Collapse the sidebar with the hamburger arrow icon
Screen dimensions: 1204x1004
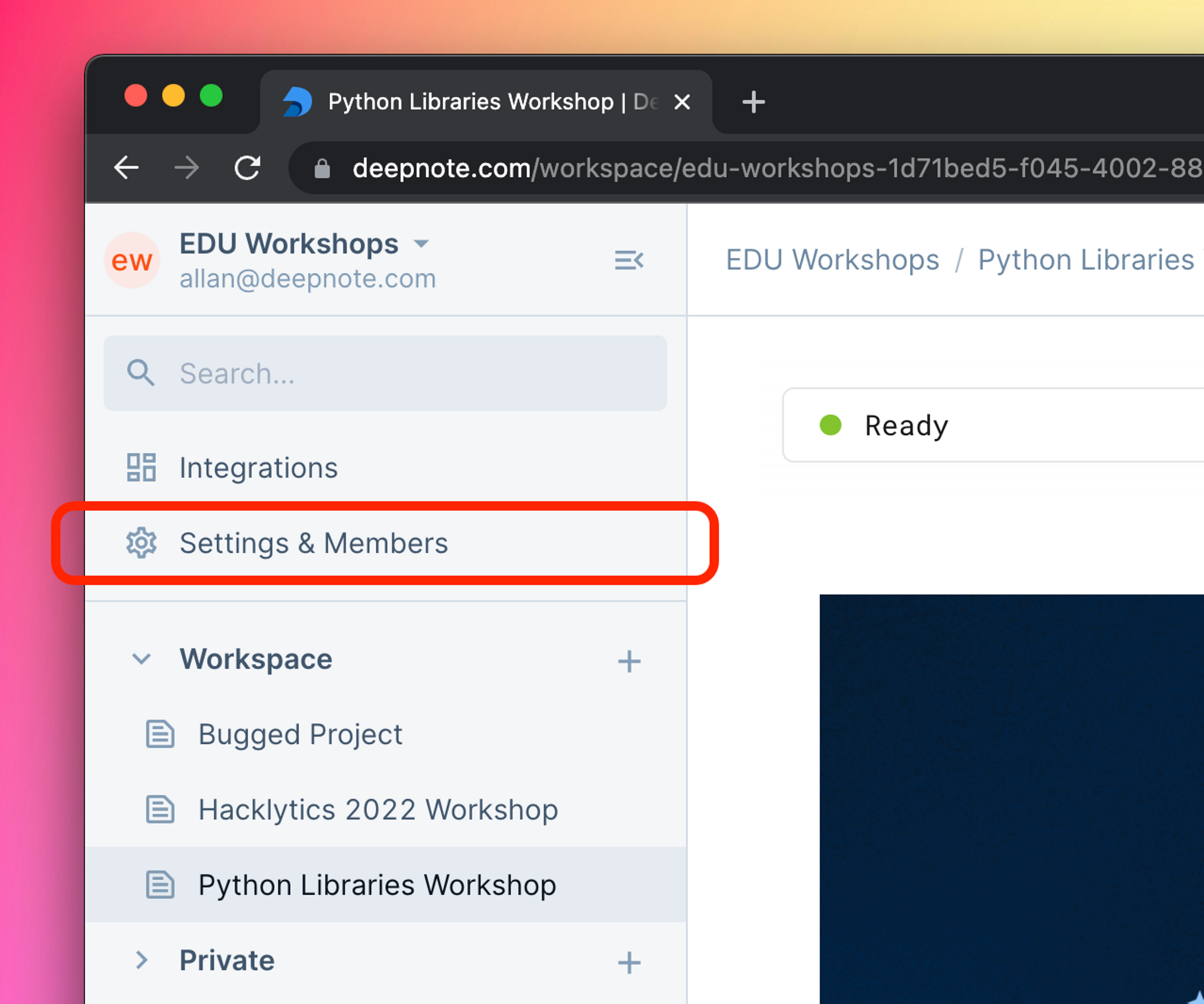[x=629, y=260]
